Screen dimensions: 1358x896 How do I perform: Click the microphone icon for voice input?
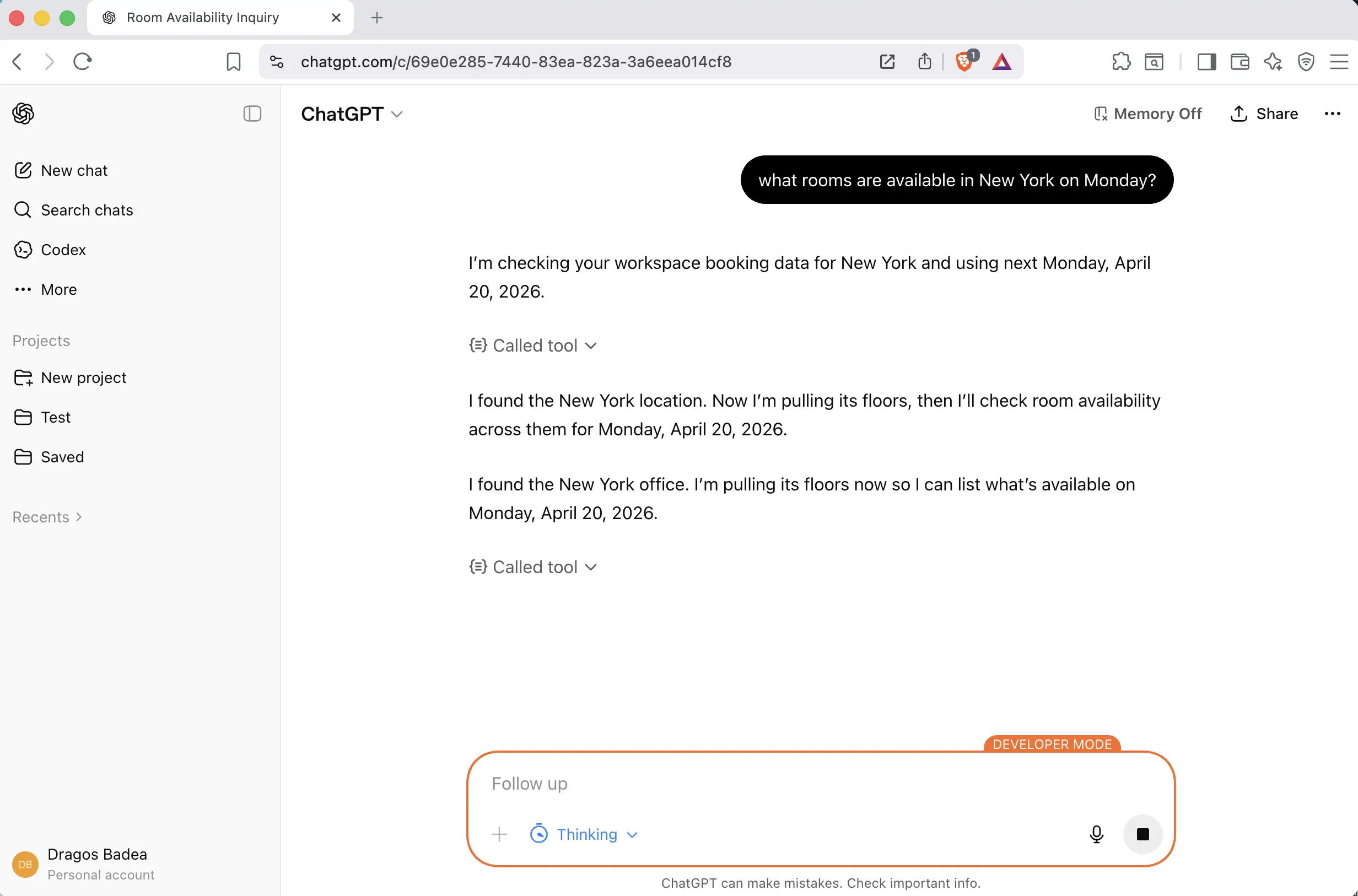(1096, 834)
